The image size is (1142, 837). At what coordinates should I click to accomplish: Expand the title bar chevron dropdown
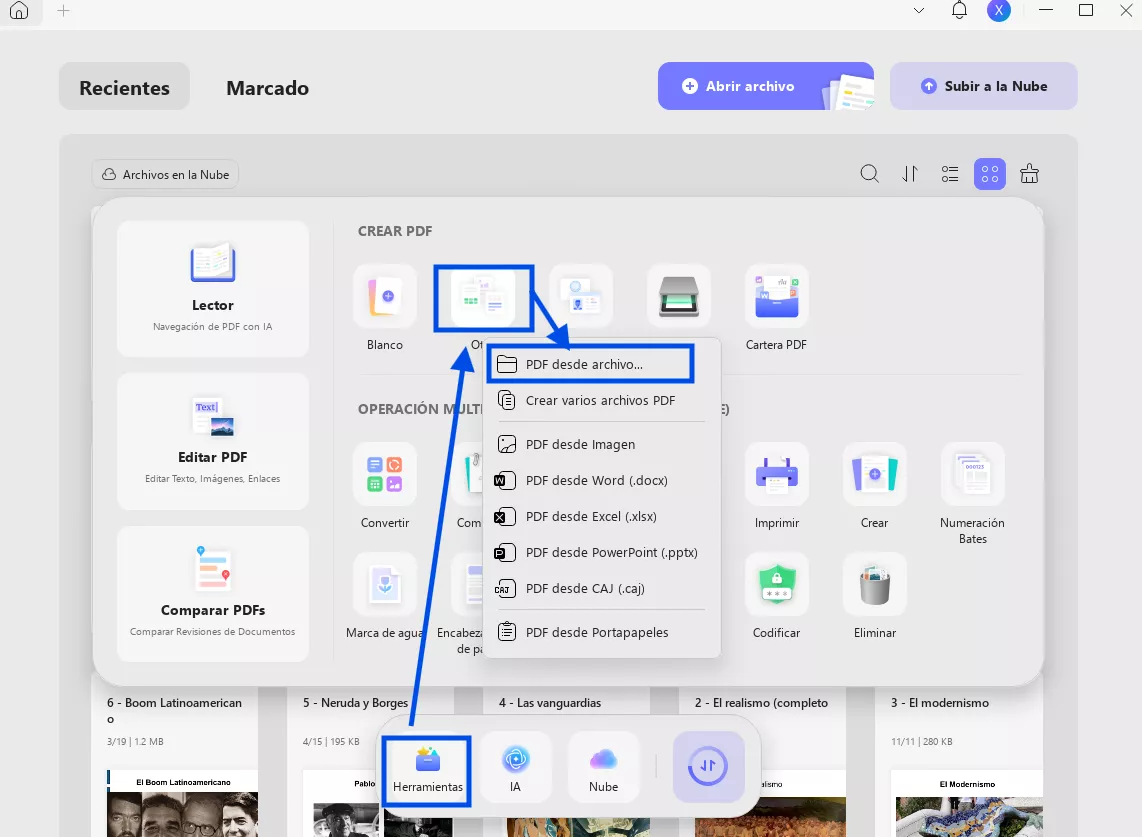[919, 11]
